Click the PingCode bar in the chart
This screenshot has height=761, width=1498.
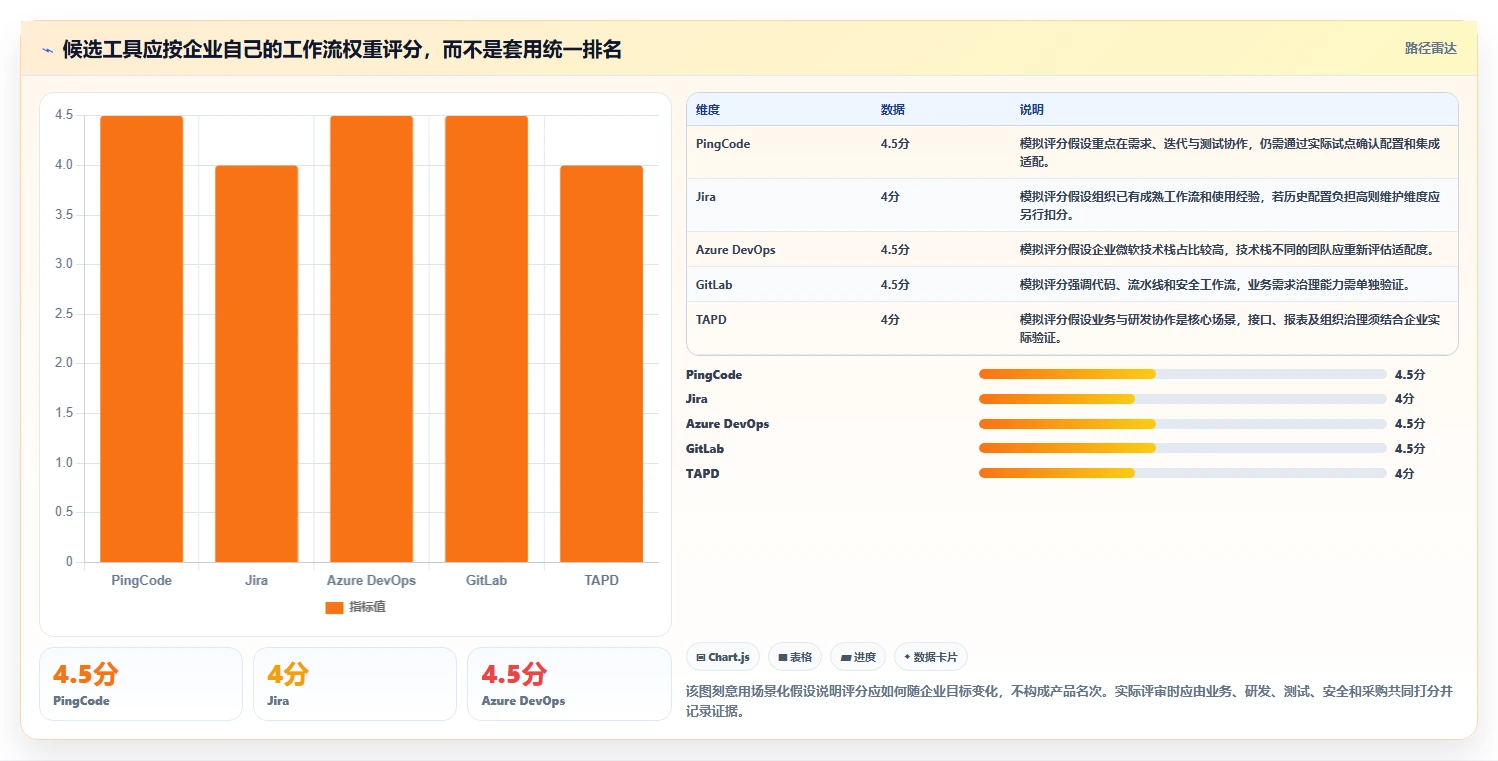(141, 339)
